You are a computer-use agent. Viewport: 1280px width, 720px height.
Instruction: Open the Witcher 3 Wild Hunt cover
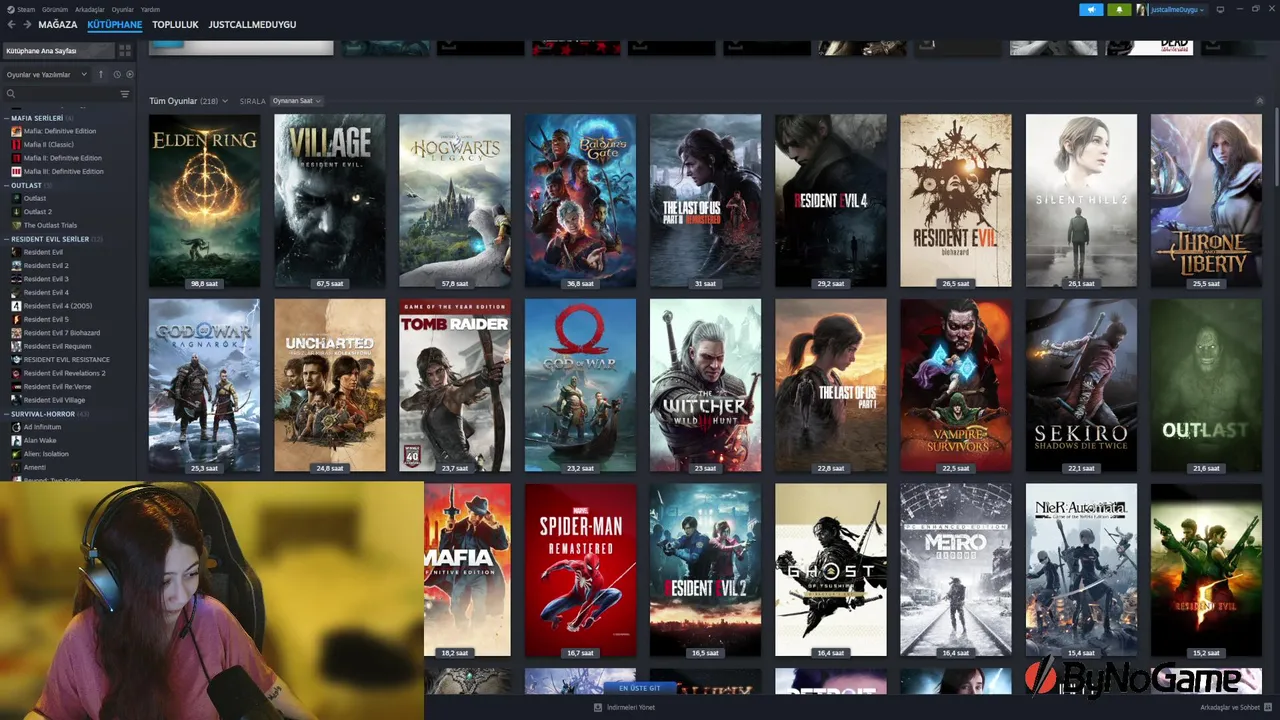pos(705,385)
